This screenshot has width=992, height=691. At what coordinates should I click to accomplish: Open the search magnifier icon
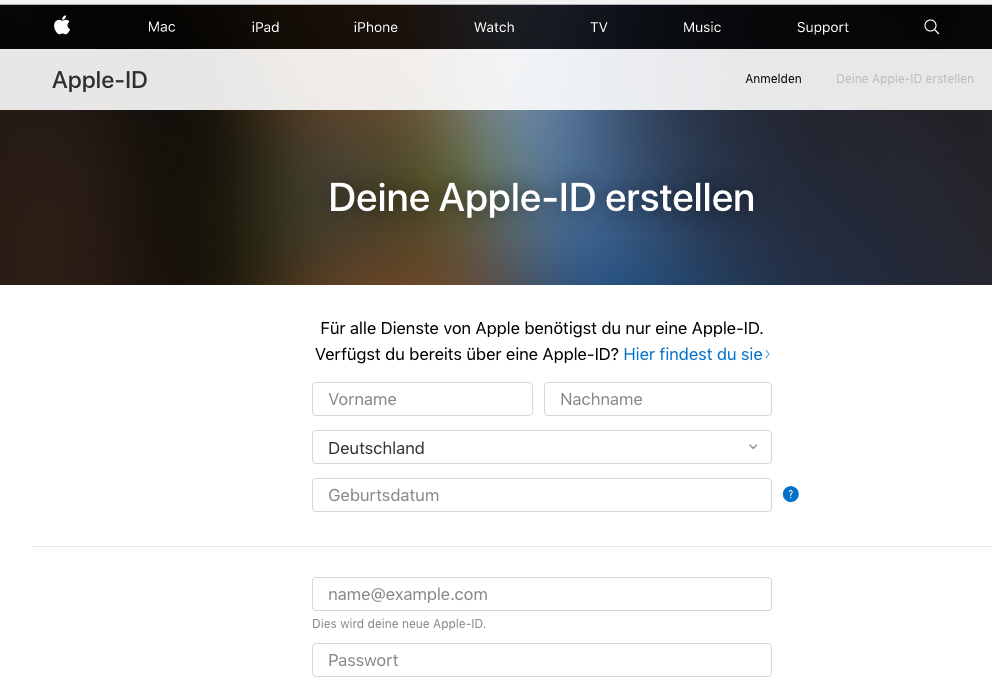click(x=931, y=27)
